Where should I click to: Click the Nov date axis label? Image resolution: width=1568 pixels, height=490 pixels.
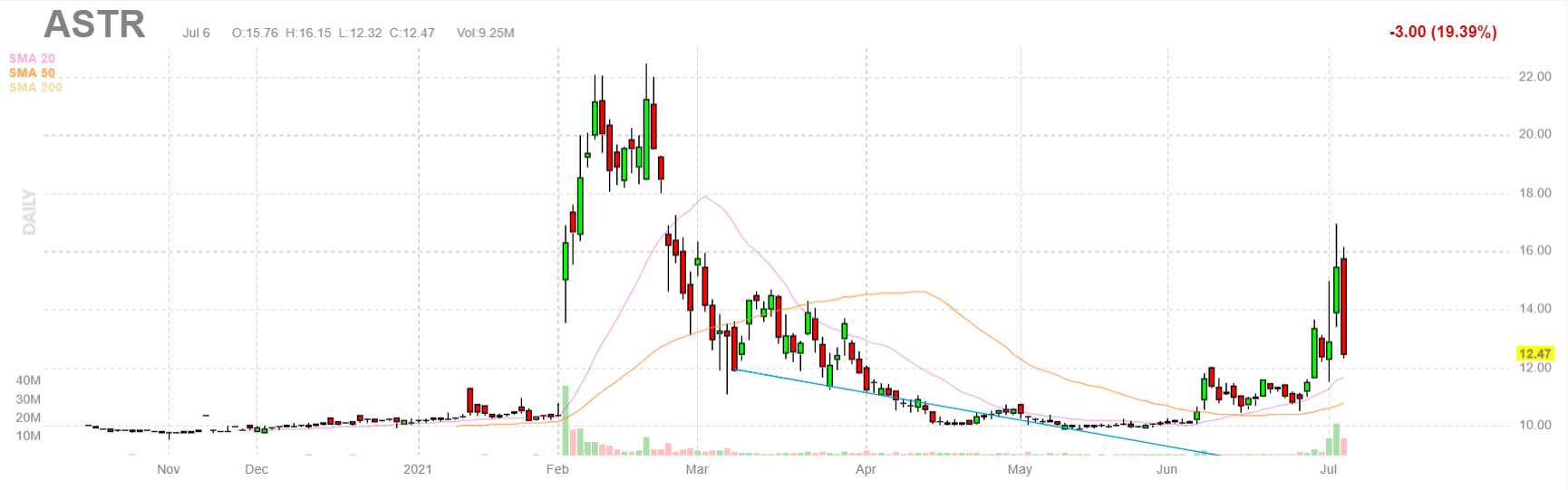tap(169, 469)
